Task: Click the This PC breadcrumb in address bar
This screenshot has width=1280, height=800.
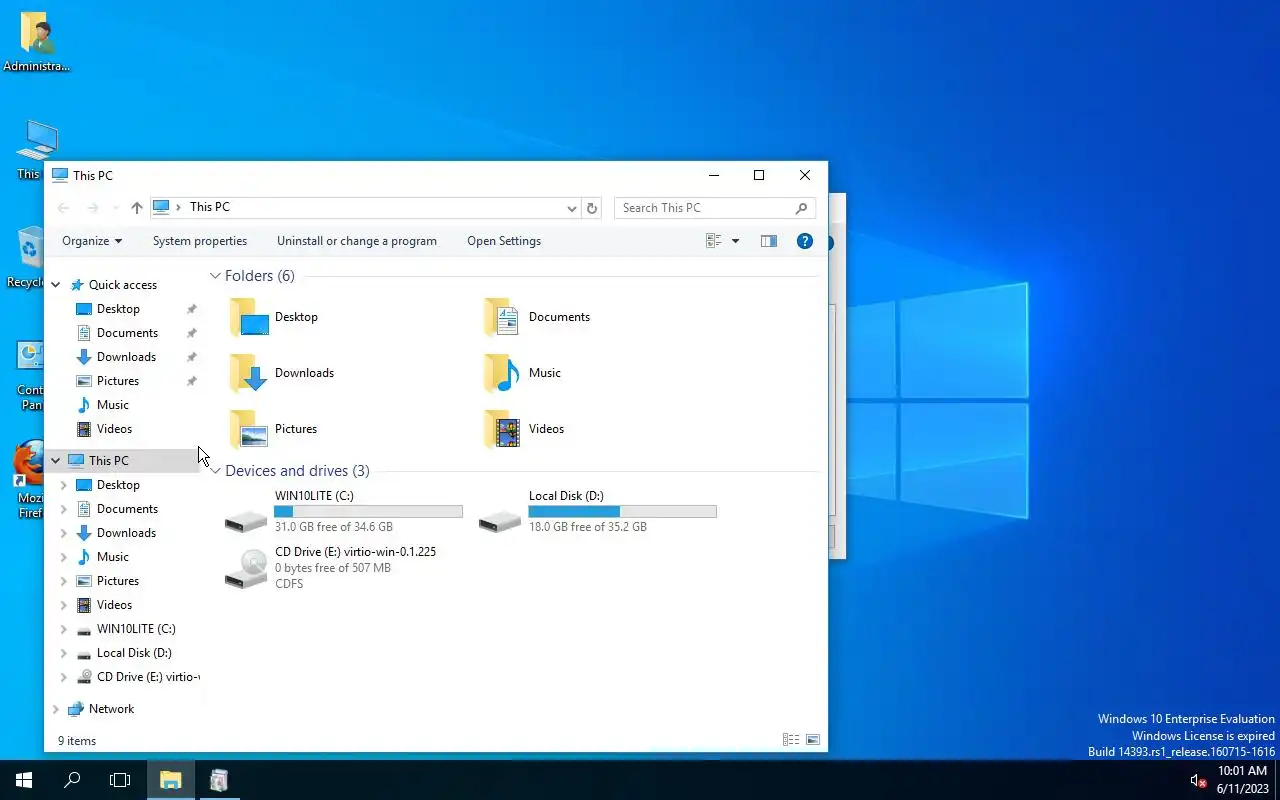Action: tap(210, 207)
